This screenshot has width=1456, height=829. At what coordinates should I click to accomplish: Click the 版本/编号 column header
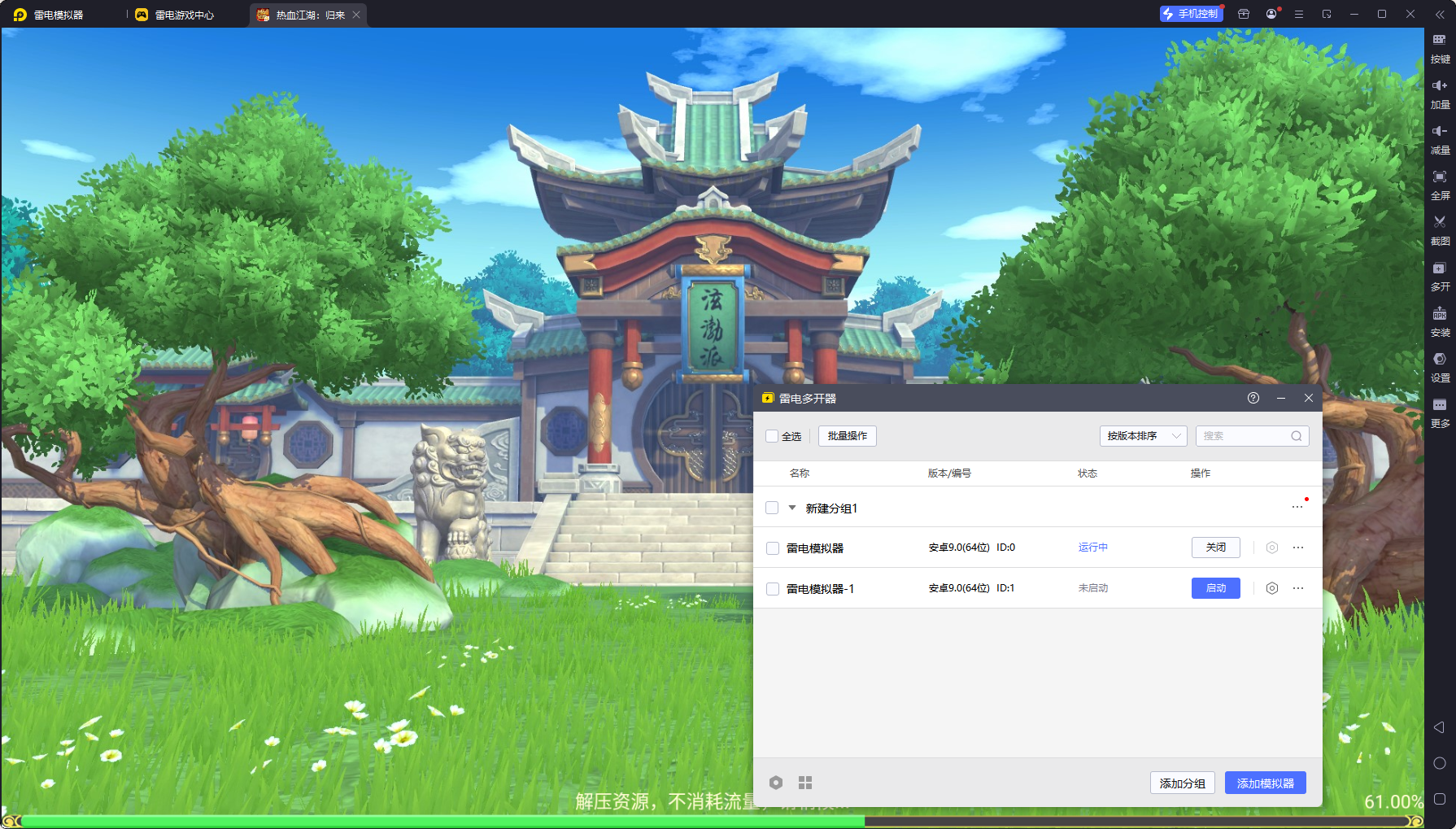pyautogui.click(x=949, y=473)
